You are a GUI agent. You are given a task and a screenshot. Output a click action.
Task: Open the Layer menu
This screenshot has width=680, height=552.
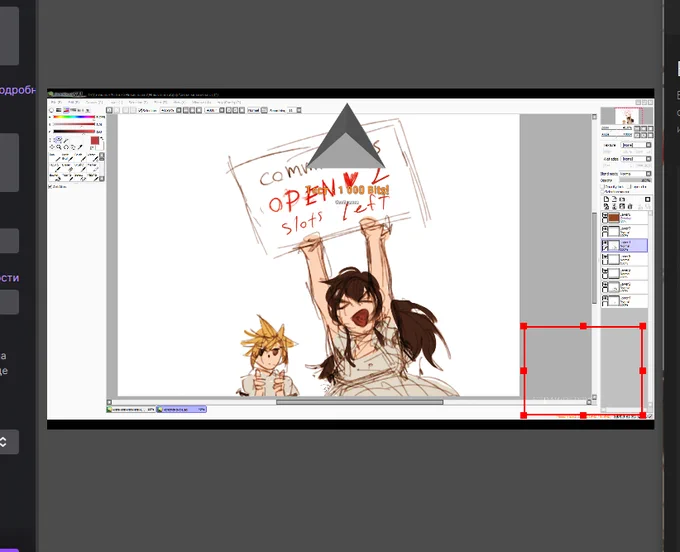(117, 102)
